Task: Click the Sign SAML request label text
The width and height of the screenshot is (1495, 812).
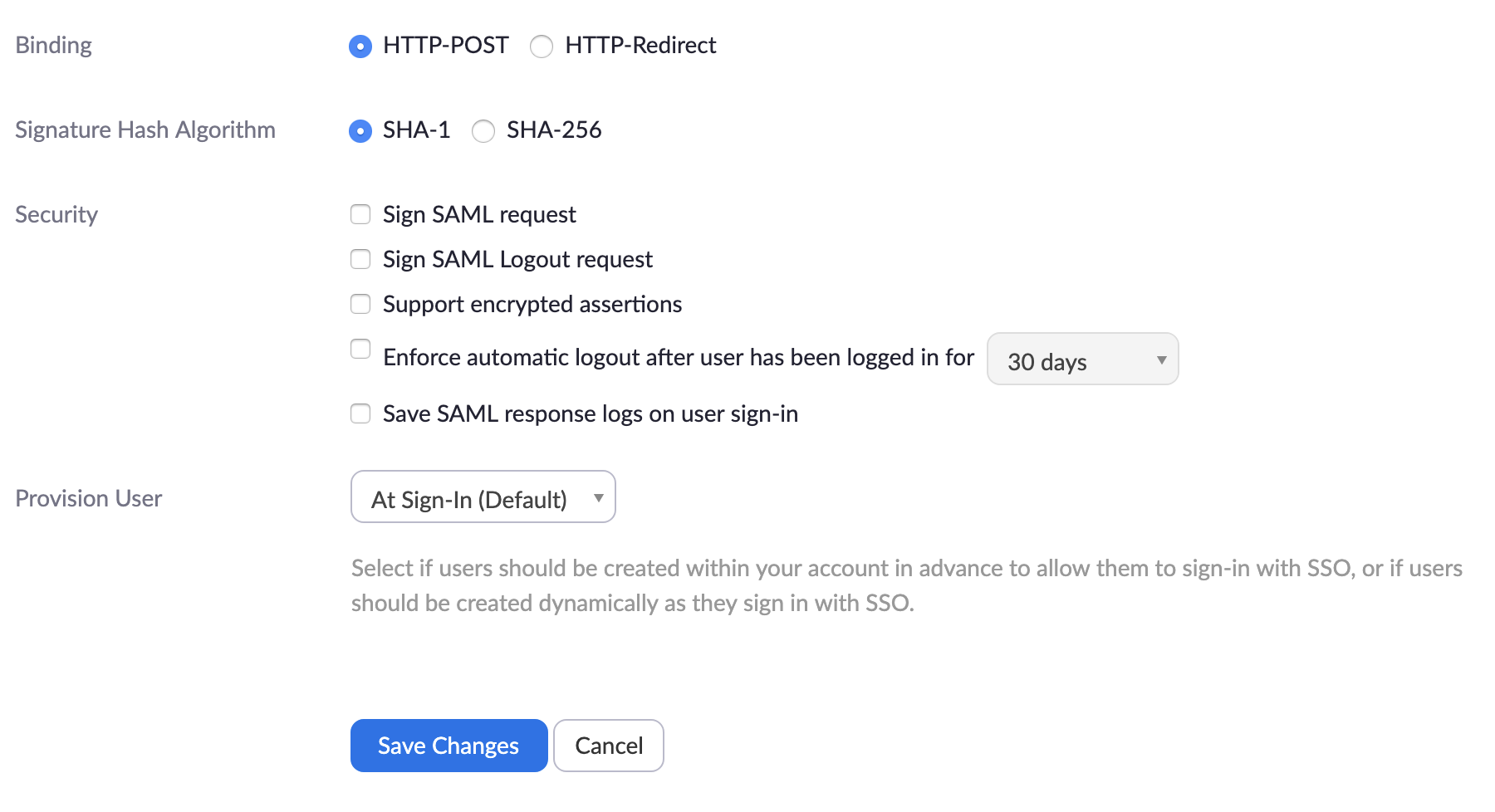Action: 478,214
